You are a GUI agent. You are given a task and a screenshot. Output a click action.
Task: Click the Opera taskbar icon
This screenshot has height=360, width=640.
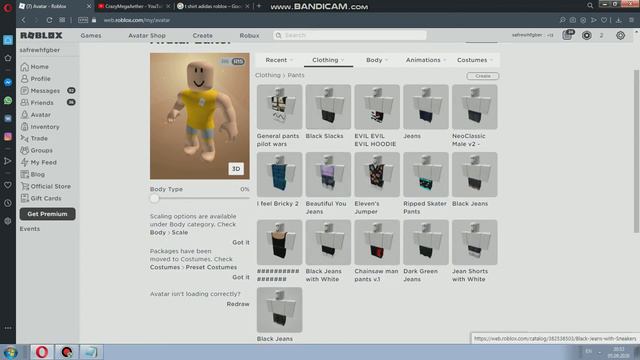[x=42, y=352]
